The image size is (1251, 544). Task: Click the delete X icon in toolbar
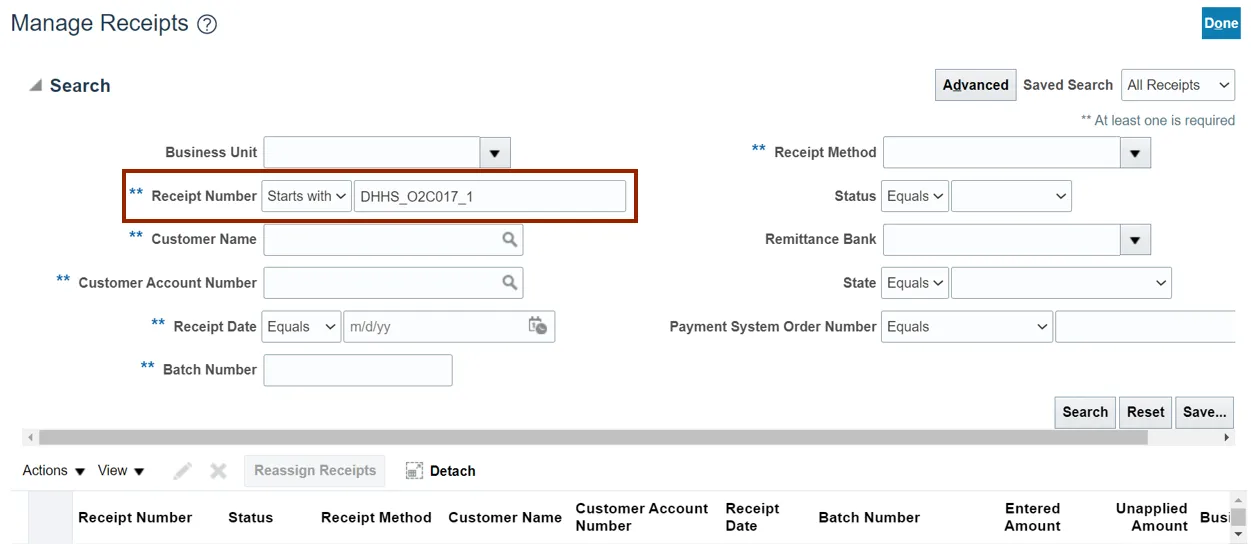pos(218,471)
